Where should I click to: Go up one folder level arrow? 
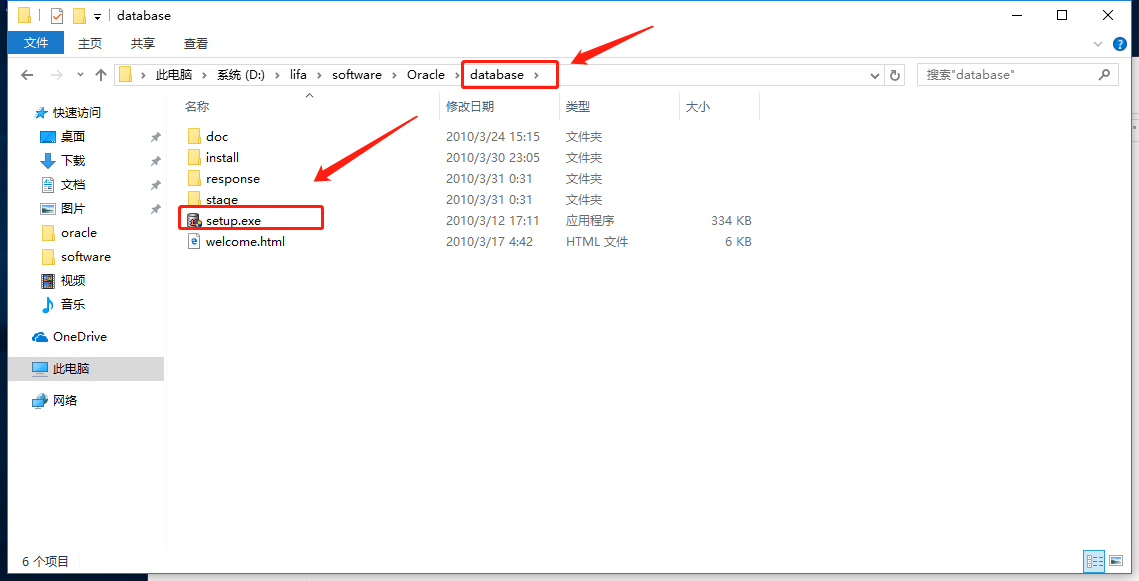click(x=101, y=75)
